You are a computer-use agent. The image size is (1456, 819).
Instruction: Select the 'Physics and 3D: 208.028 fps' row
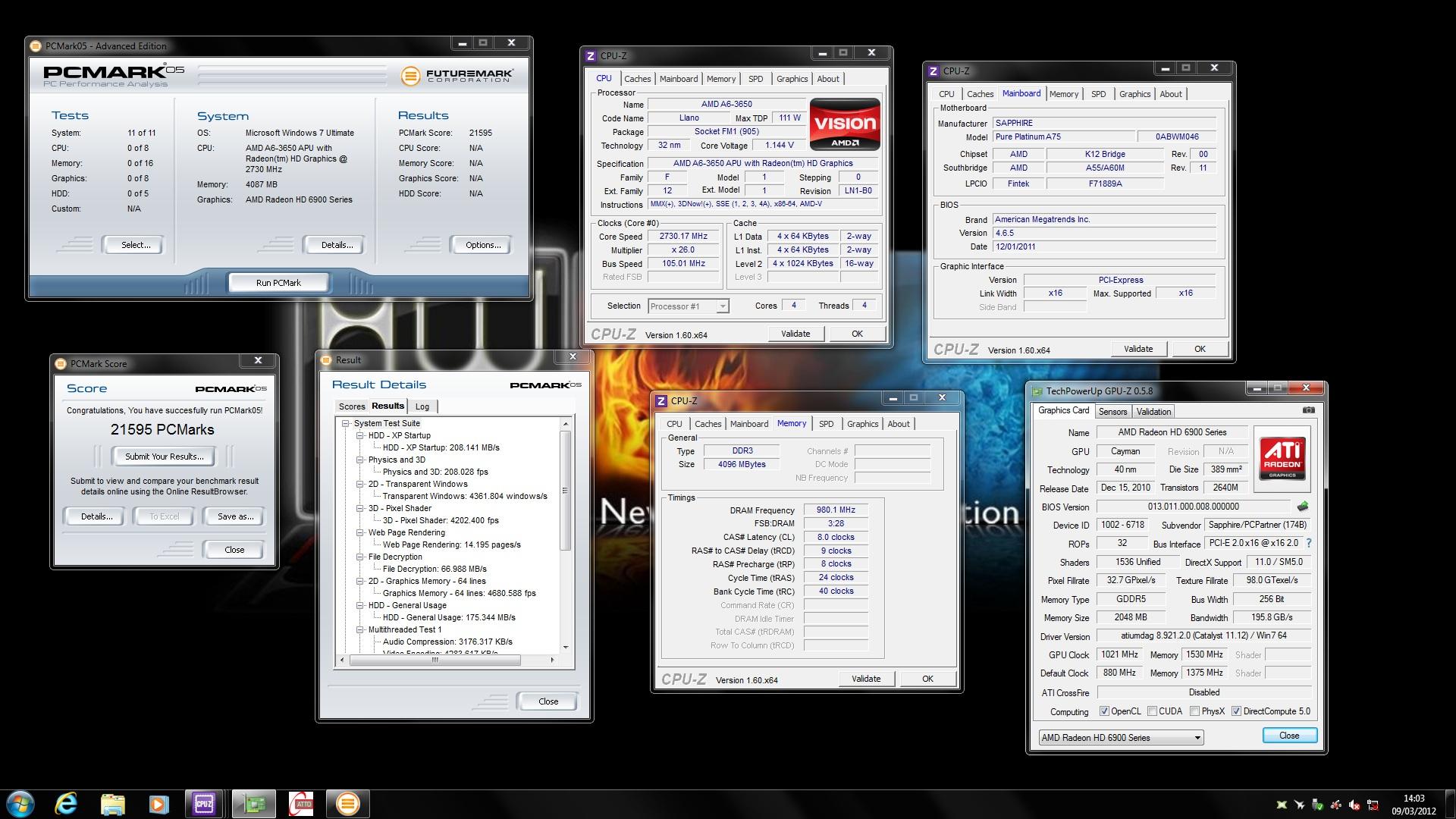click(x=435, y=472)
